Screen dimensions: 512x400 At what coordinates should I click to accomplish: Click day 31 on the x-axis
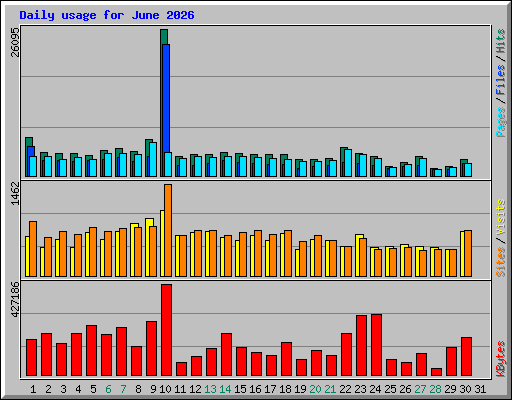(x=480, y=389)
